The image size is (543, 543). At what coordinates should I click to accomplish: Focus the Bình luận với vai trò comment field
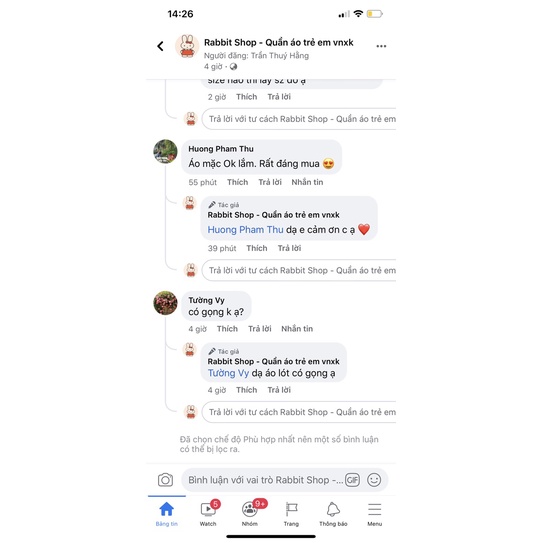pyautogui.click(x=266, y=480)
